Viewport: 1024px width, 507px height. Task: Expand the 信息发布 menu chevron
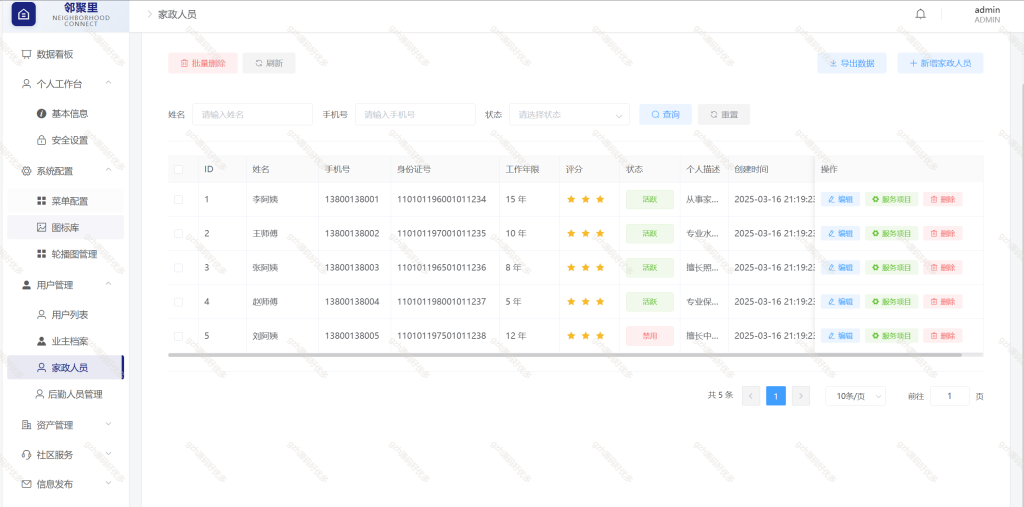coord(108,483)
